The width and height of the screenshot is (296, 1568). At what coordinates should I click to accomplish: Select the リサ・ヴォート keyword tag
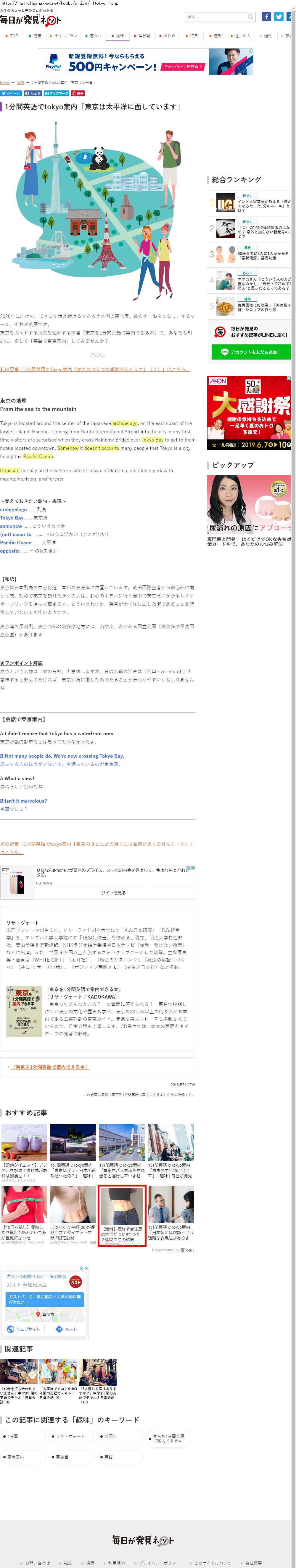pos(72,1436)
